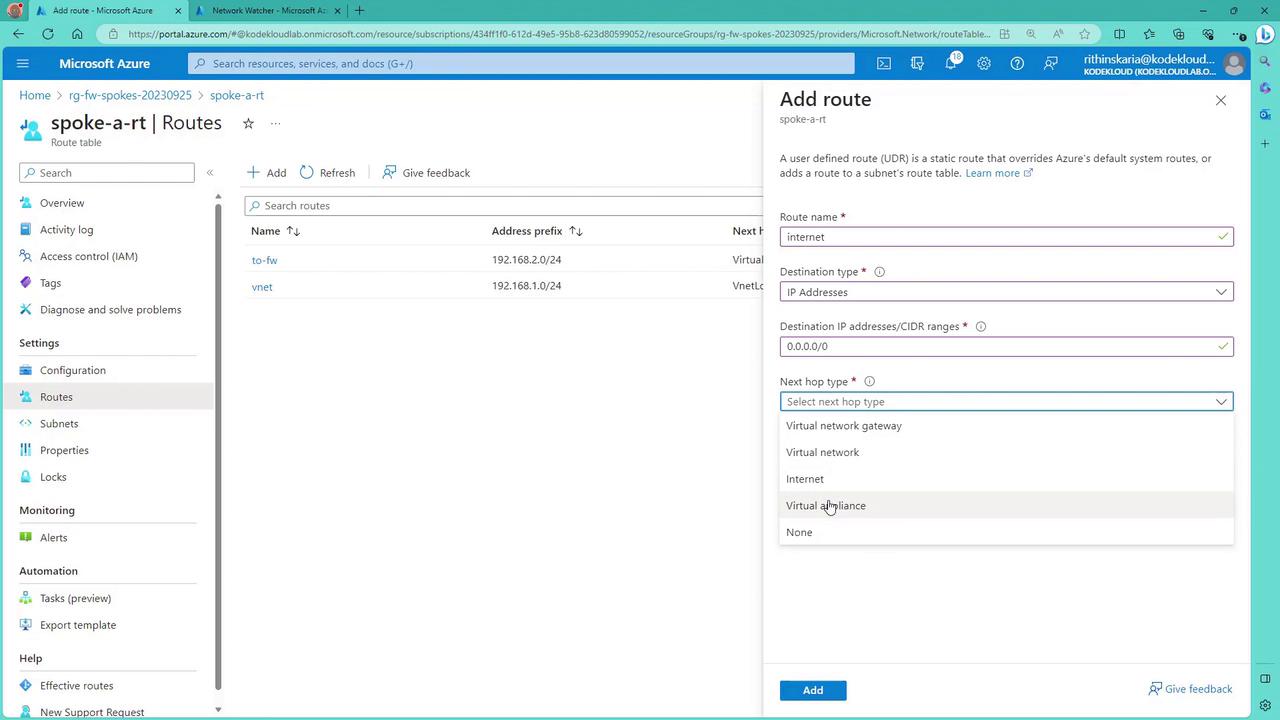Expand the Destination type dropdown
Viewport: 1280px width, 720px height.
(1005, 292)
